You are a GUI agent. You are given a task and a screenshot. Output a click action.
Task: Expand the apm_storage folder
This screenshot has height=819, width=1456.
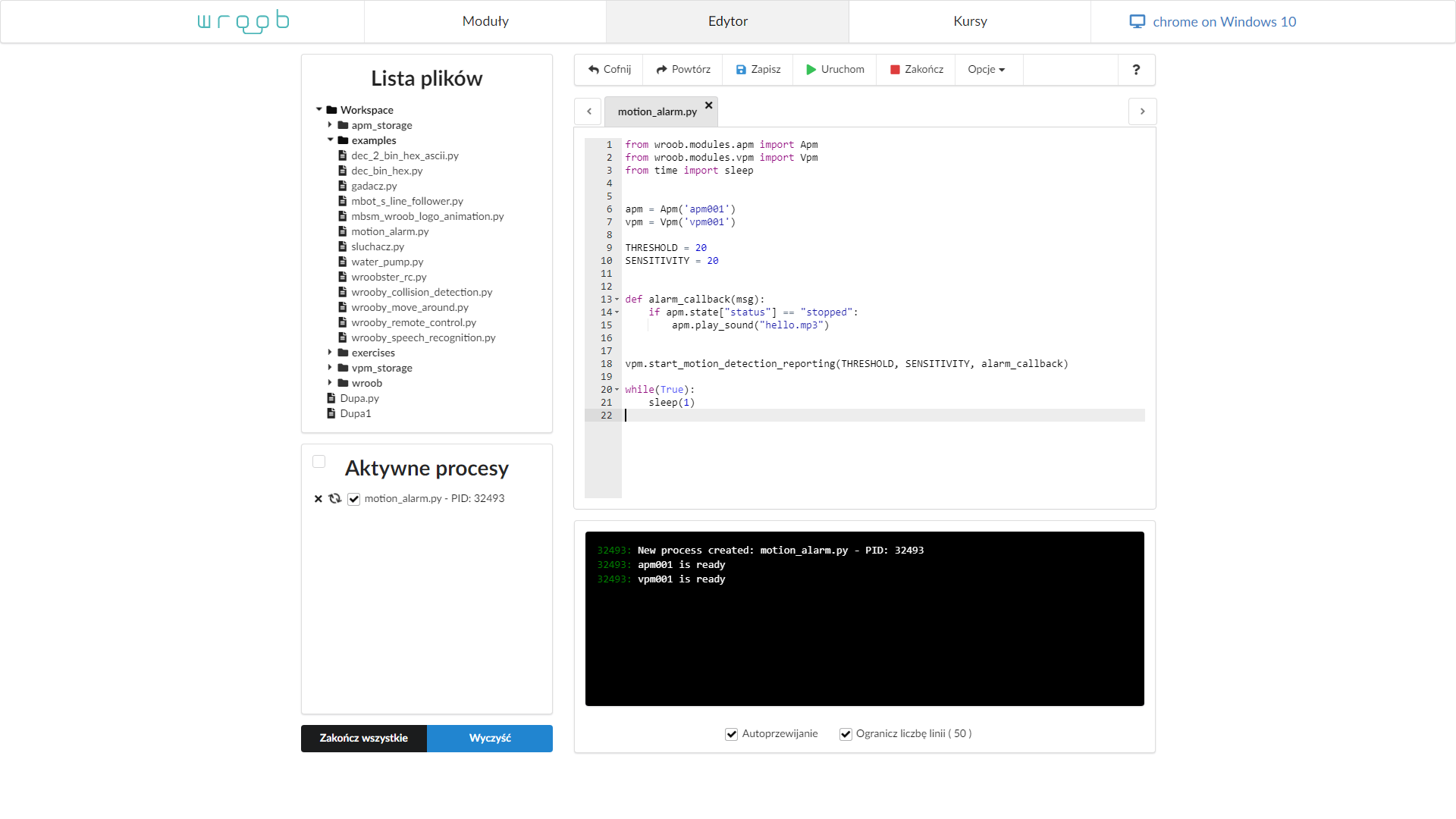[330, 124]
